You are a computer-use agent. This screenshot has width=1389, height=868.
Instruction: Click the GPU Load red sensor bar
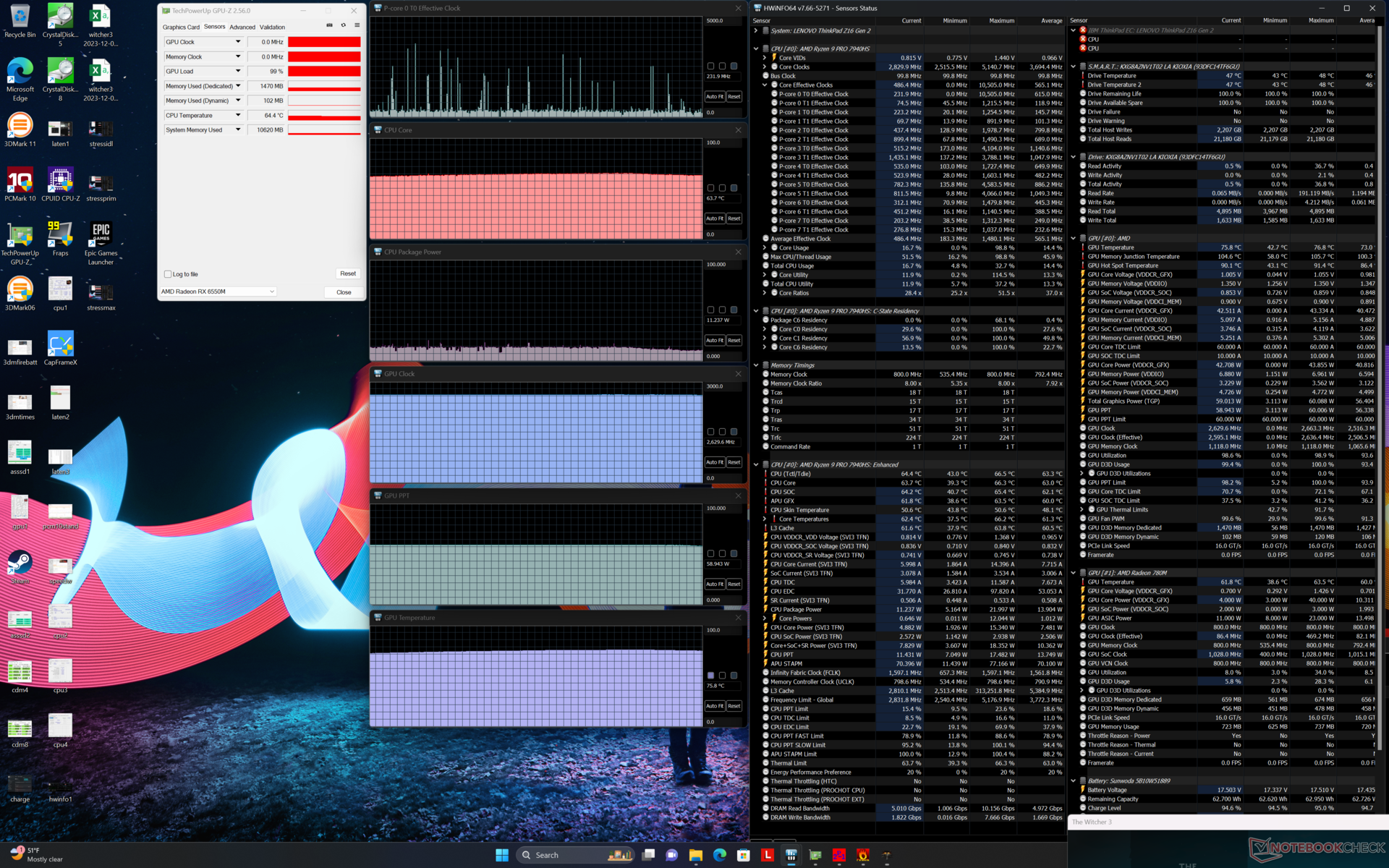coord(324,71)
